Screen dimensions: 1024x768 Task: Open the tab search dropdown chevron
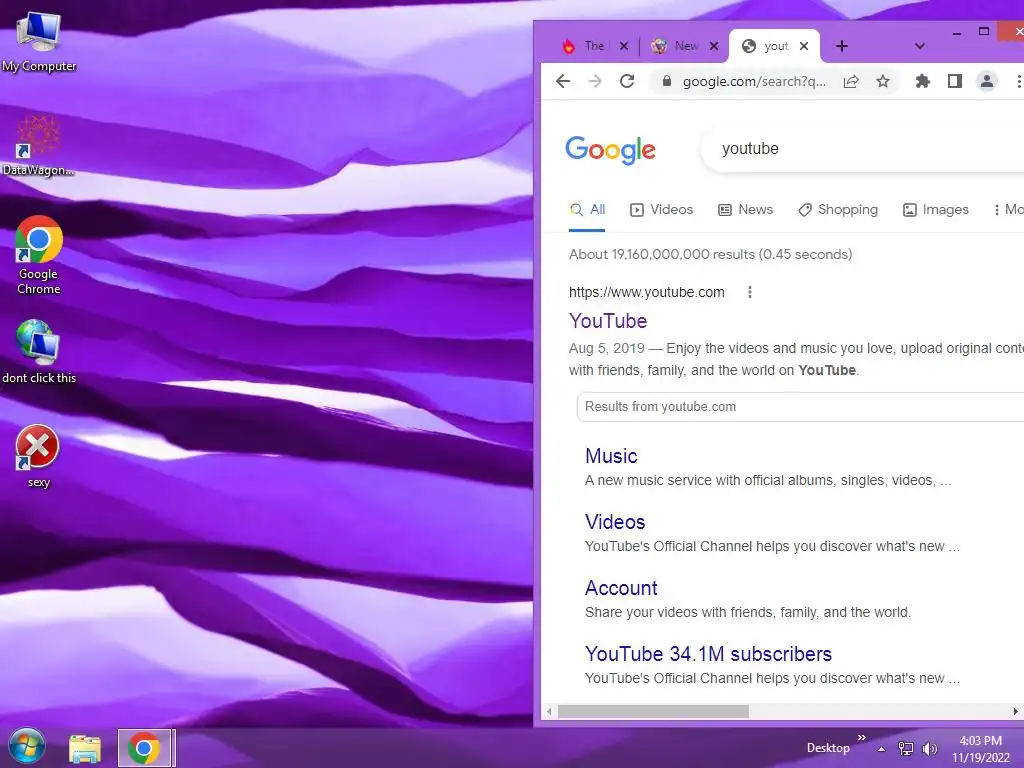pyautogui.click(x=920, y=46)
